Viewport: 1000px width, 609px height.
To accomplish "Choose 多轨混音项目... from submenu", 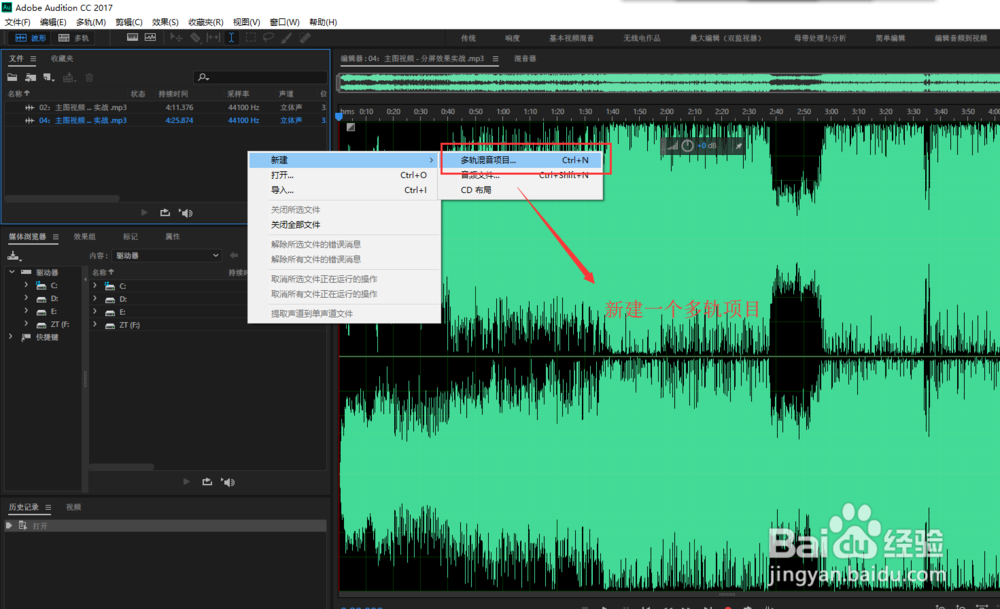I will tap(521, 160).
